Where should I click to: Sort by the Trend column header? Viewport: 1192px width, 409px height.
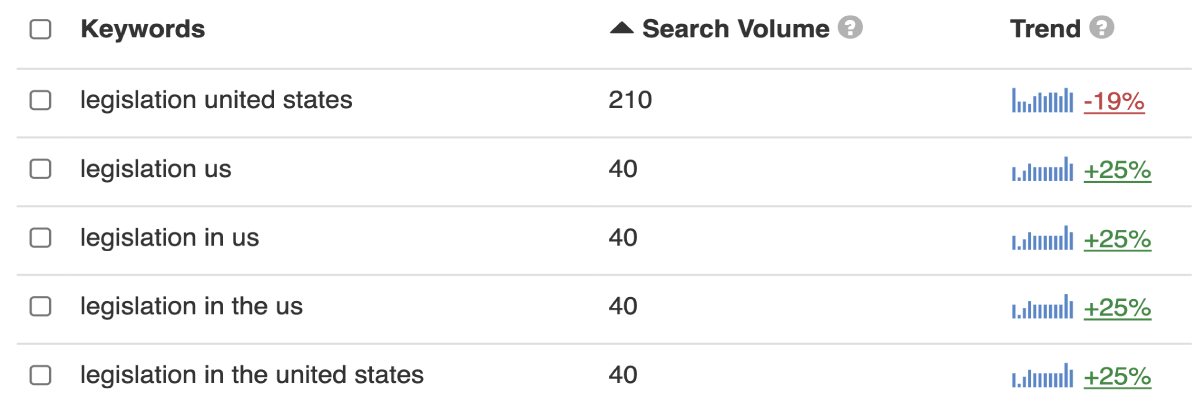pos(1045,29)
